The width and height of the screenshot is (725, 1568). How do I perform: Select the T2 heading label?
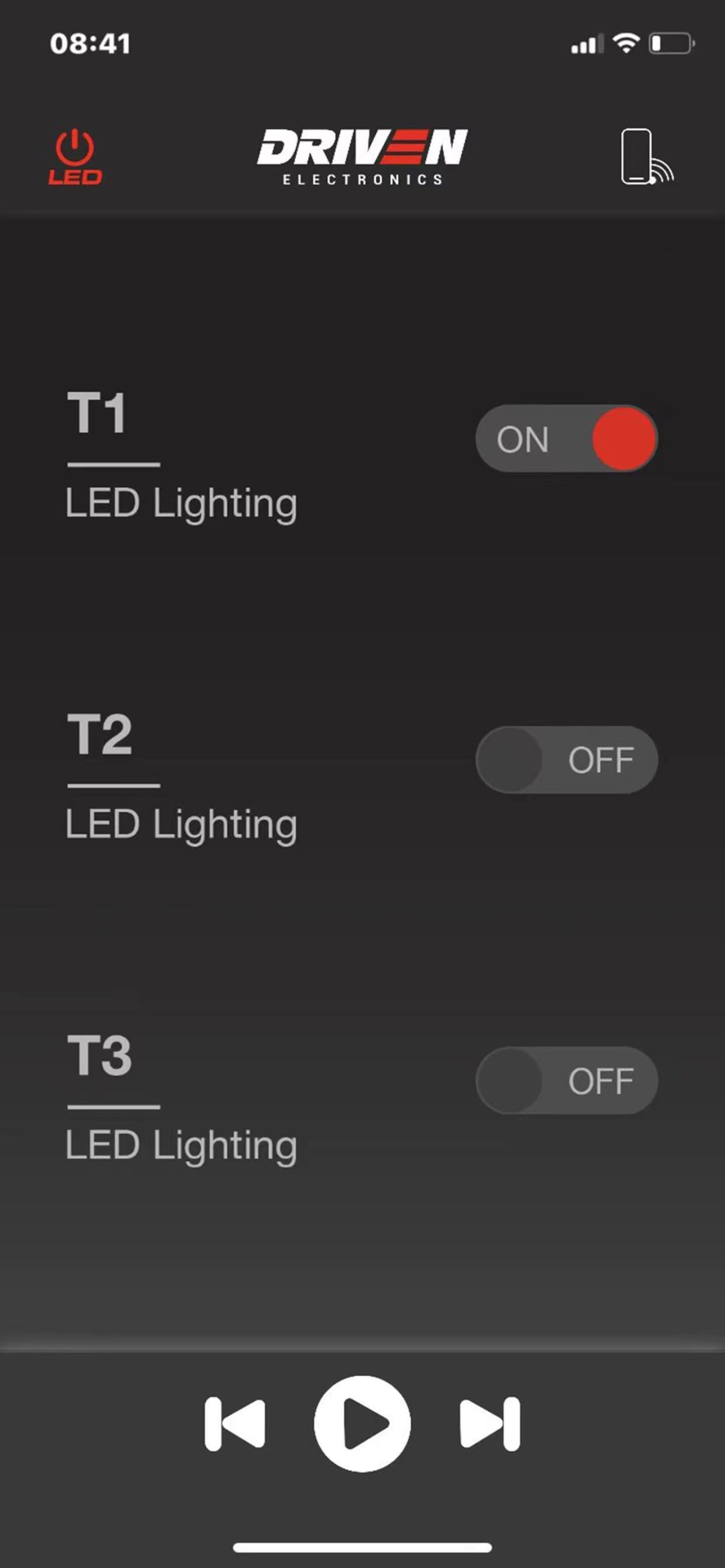[100, 735]
